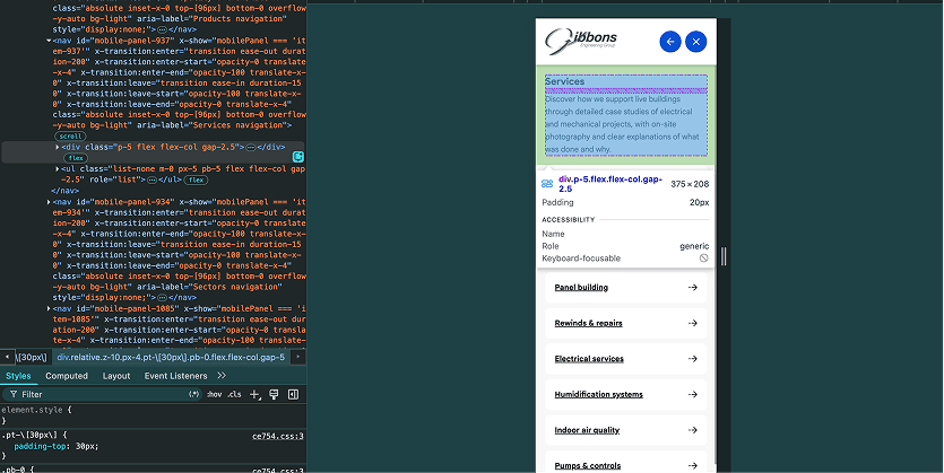Click the flex badge after the ul element
Viewport: 944px width, 473px height.
coord(196,180)
